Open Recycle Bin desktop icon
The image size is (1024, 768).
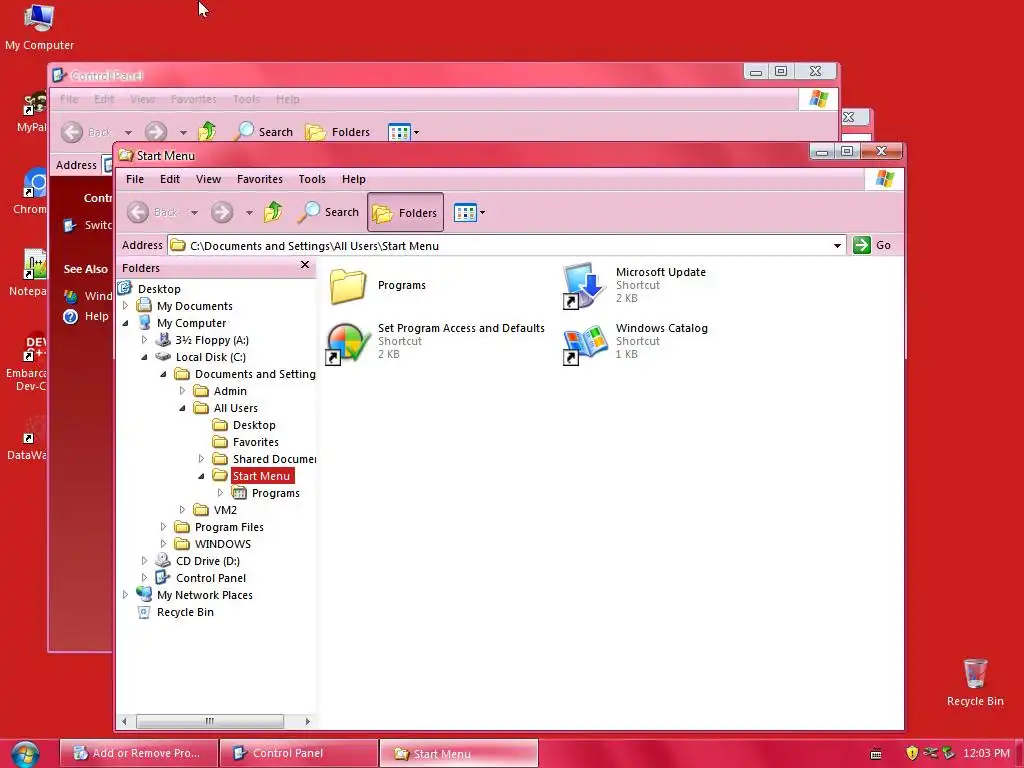point(975,683)
